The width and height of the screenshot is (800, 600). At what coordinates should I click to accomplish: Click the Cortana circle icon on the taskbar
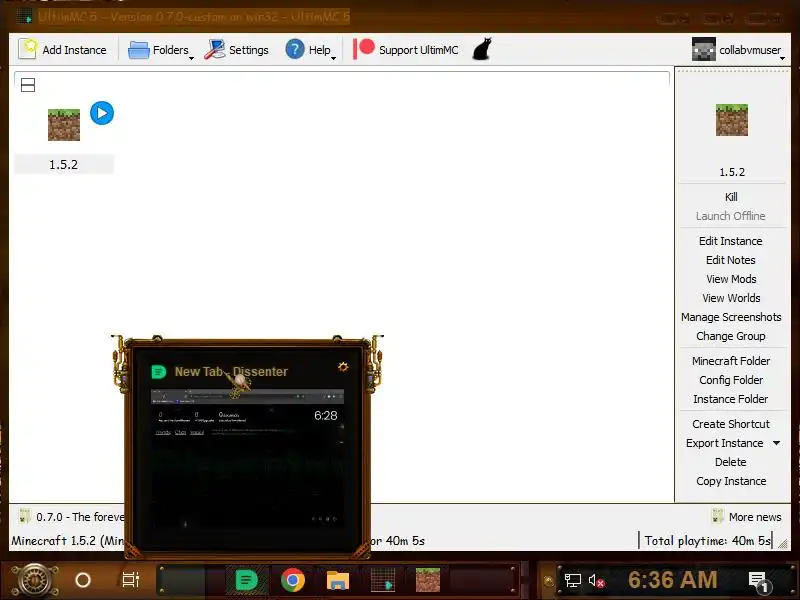tap(83, 580)
